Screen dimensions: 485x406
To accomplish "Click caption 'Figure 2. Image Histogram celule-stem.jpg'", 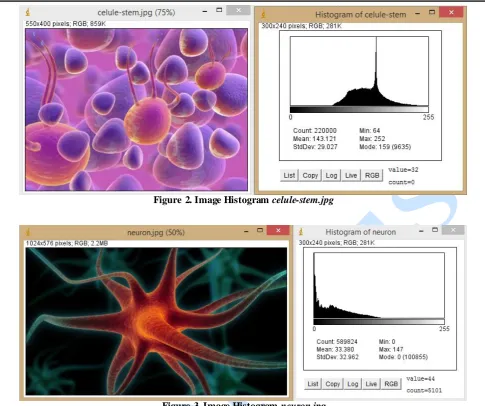I will tap(243, 200).
